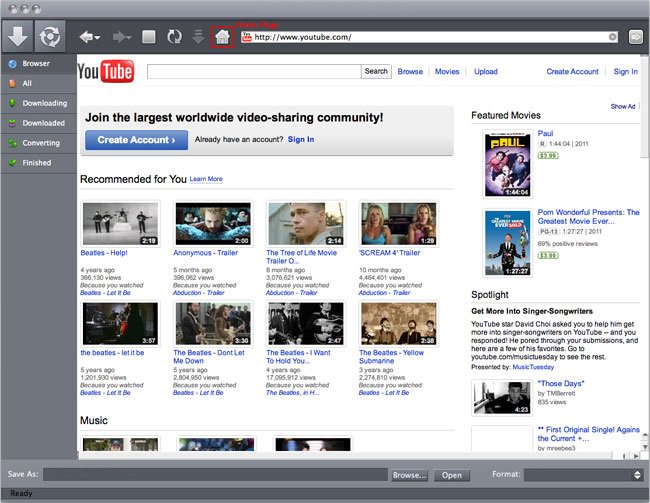
Task: Click 'Abduction - Trailer' link under Anonymous Trailer
Action: (x=199, y=293)
